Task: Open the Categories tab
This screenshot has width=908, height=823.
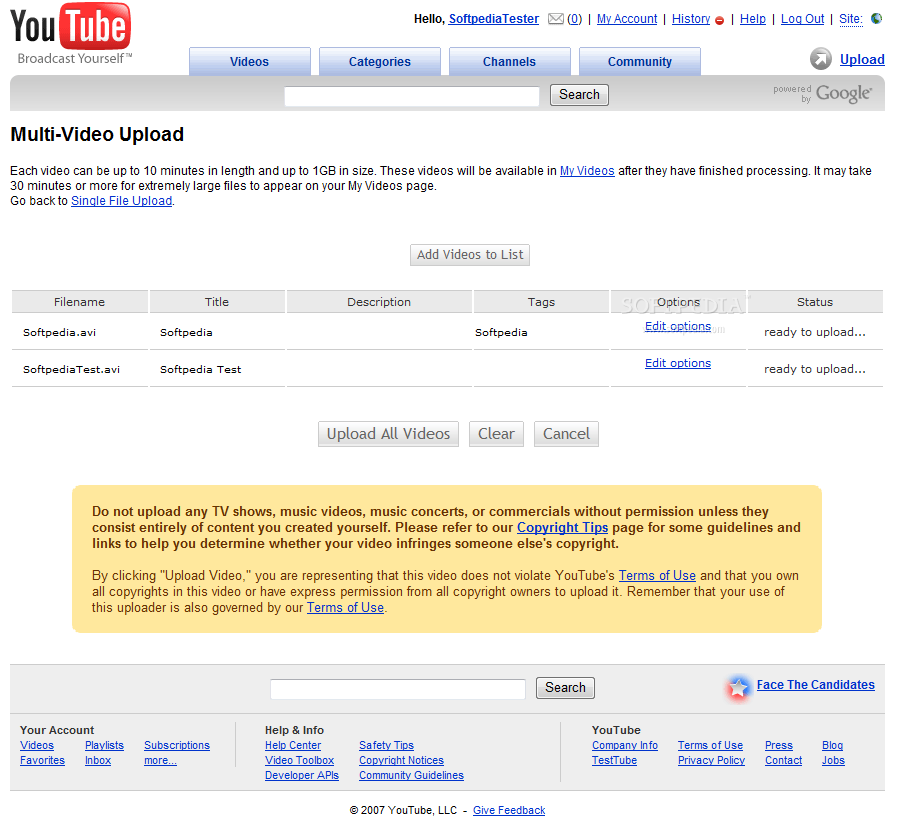Action: (380, 61)
